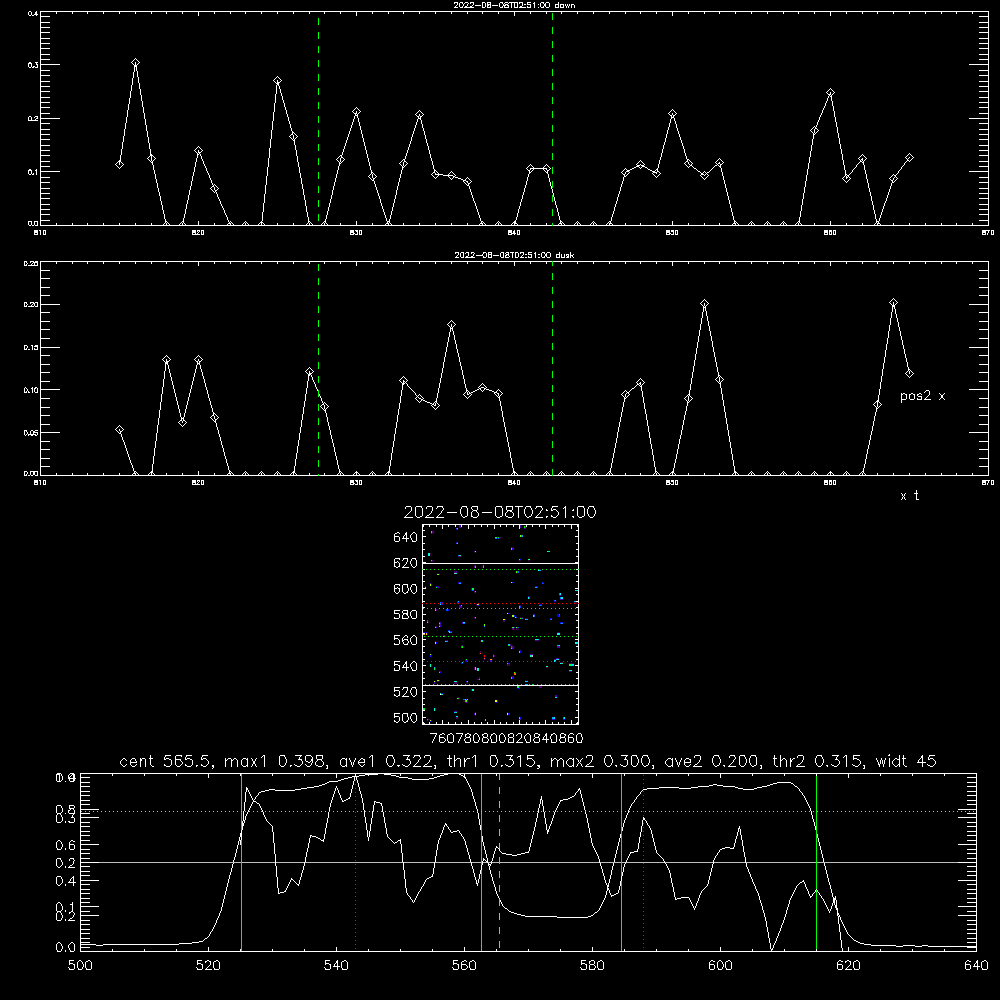Click the dusk plot title '2022-08-08T02:51:00 dusk'

tap(514, 255)
